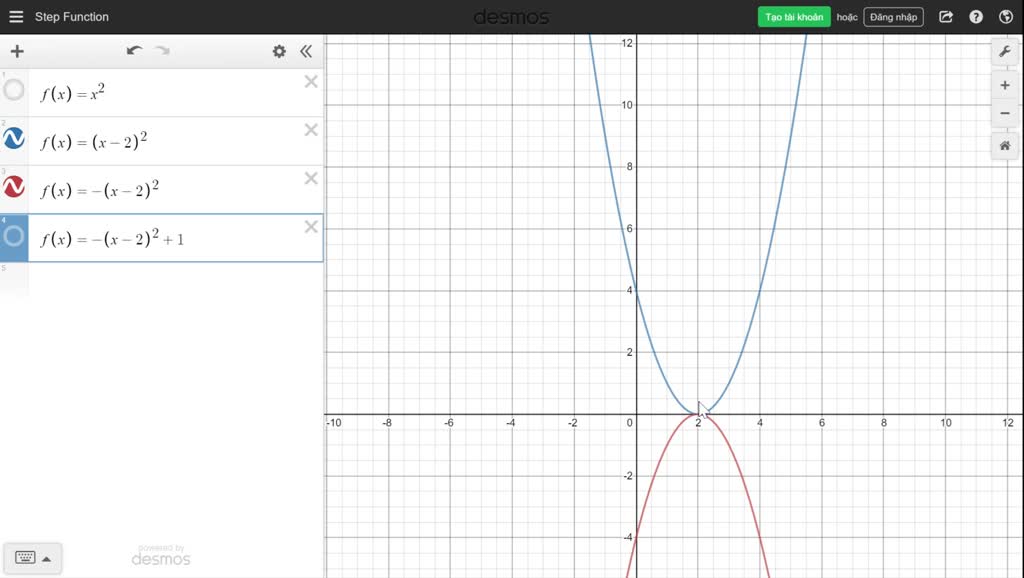Hide the blue graph of f(x)=(x-2)^2
The image size is (1024, 578).
(x=14, y=139)
